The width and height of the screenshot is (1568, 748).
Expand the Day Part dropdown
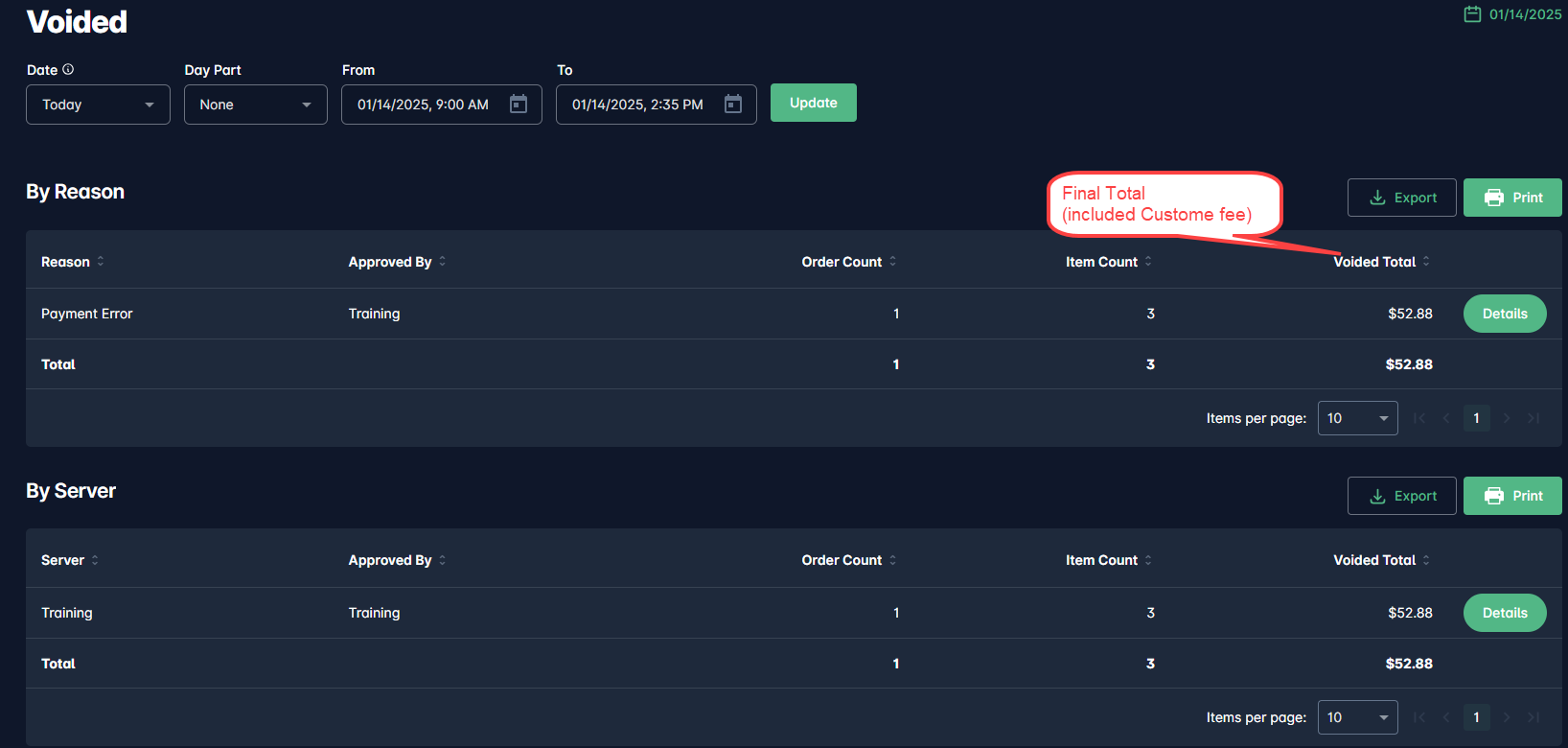(x=255, y=105)
